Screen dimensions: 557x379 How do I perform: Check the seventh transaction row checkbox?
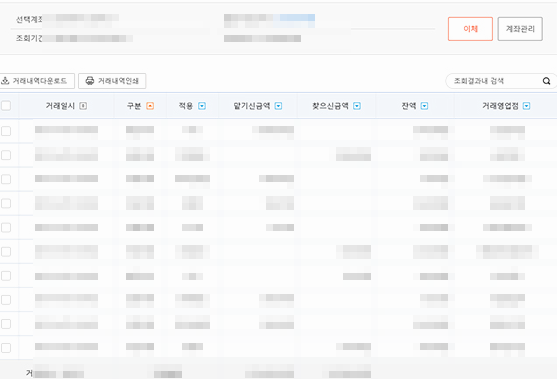coord(6,276)
